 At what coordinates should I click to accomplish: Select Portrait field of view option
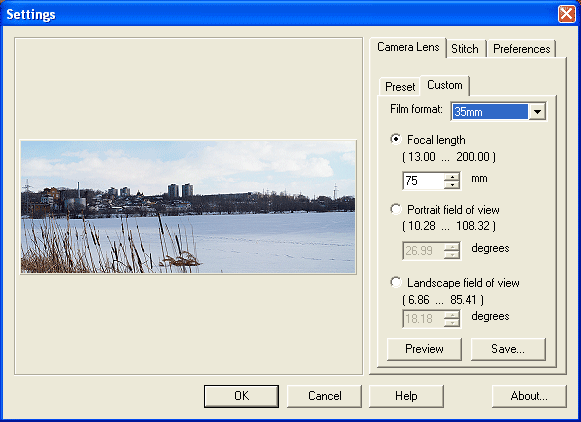point(396,209)
